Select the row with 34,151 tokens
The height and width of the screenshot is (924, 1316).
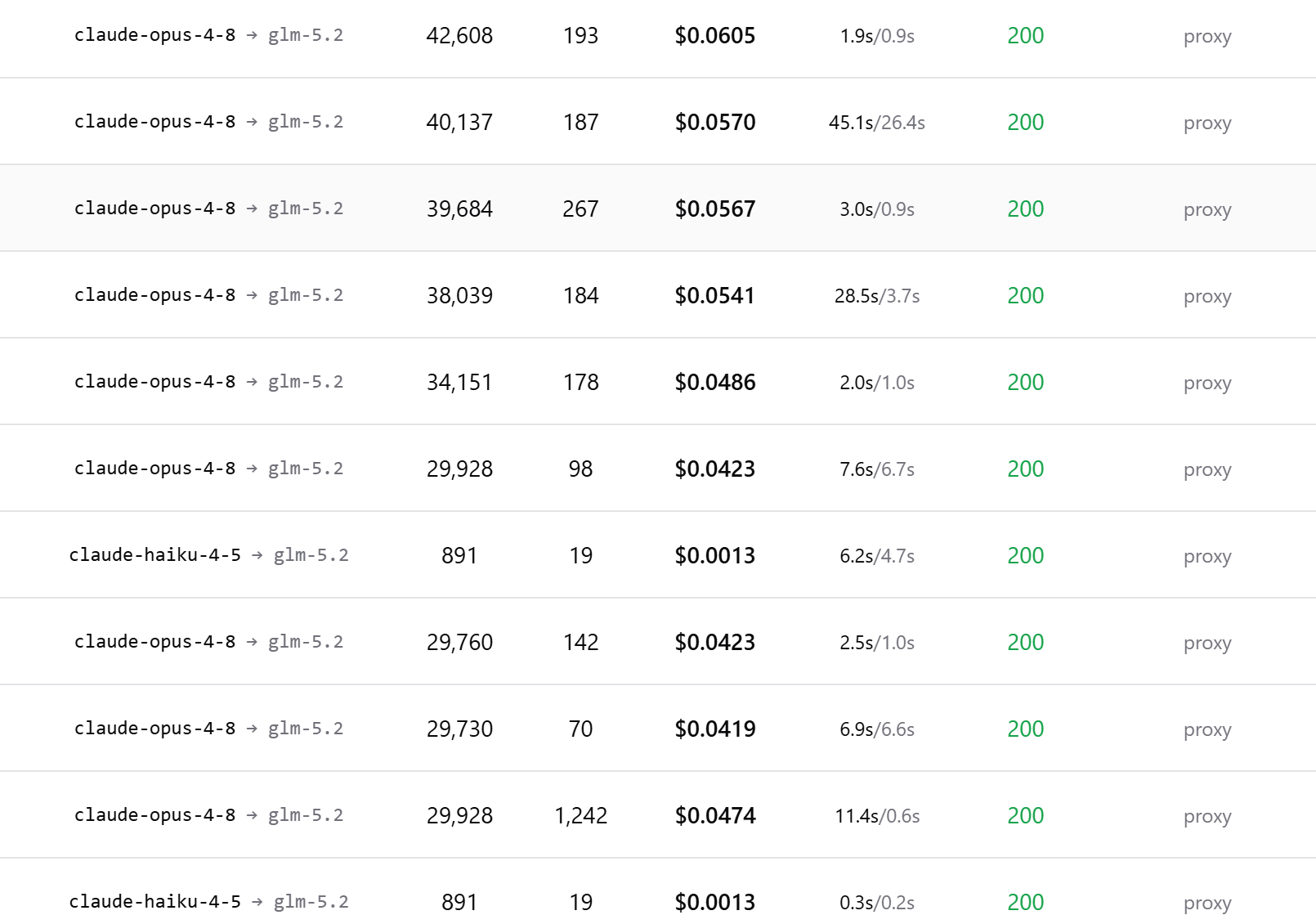658,382
